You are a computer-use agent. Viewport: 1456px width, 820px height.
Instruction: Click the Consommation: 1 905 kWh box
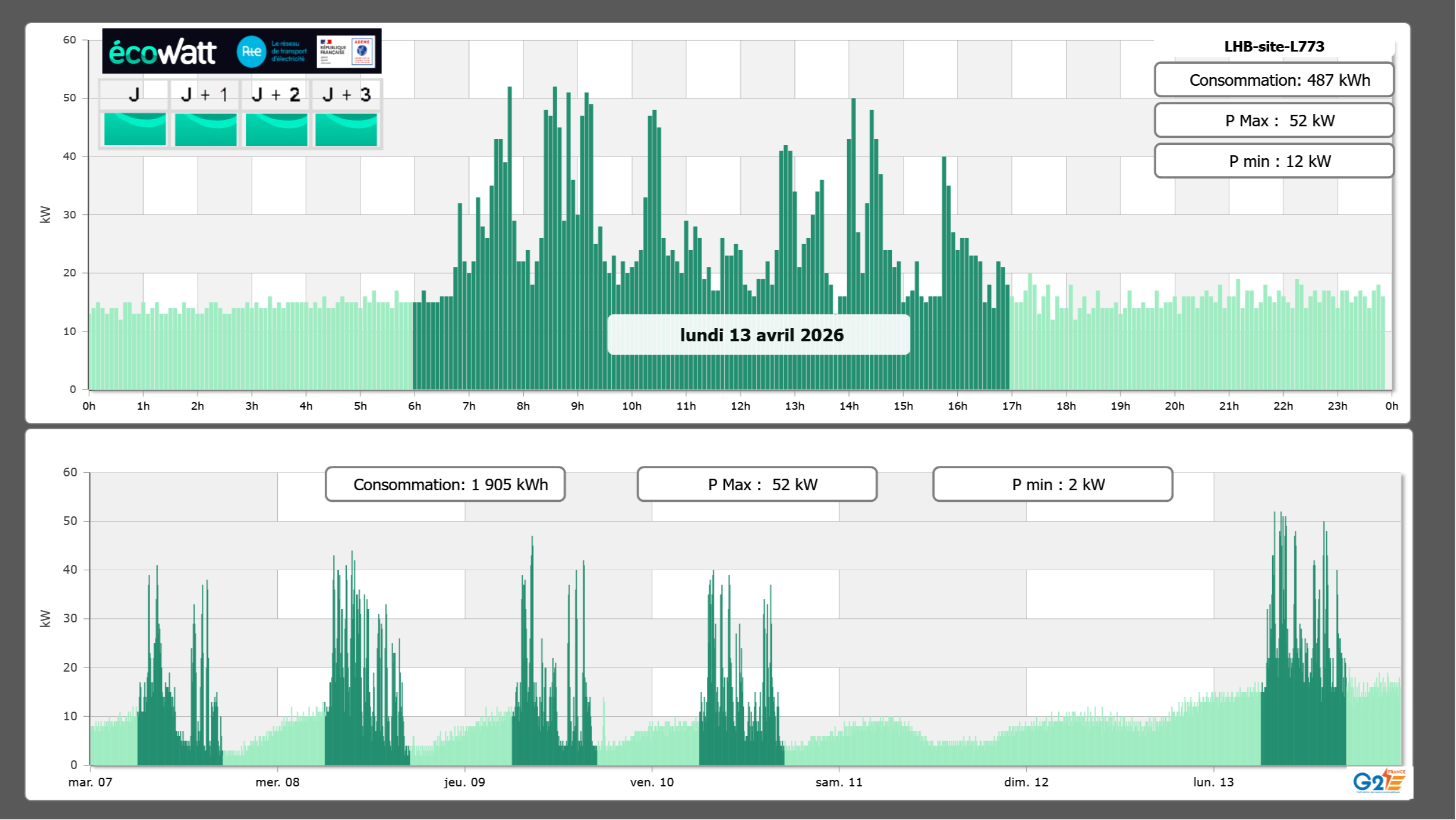pyautogui.click(x=445, y=484)
